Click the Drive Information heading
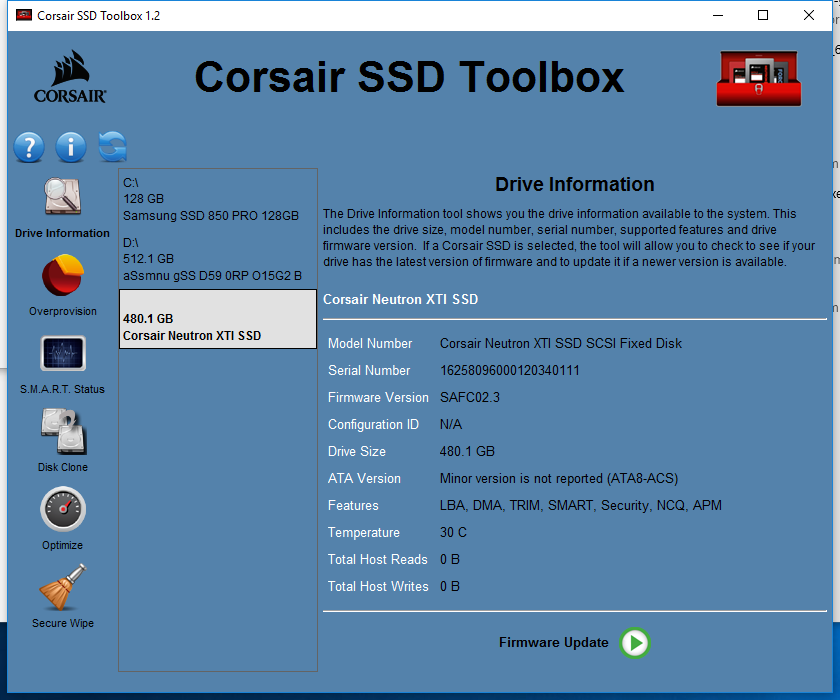The width and height of the screenshot is (840, 700). coord(574,185)
